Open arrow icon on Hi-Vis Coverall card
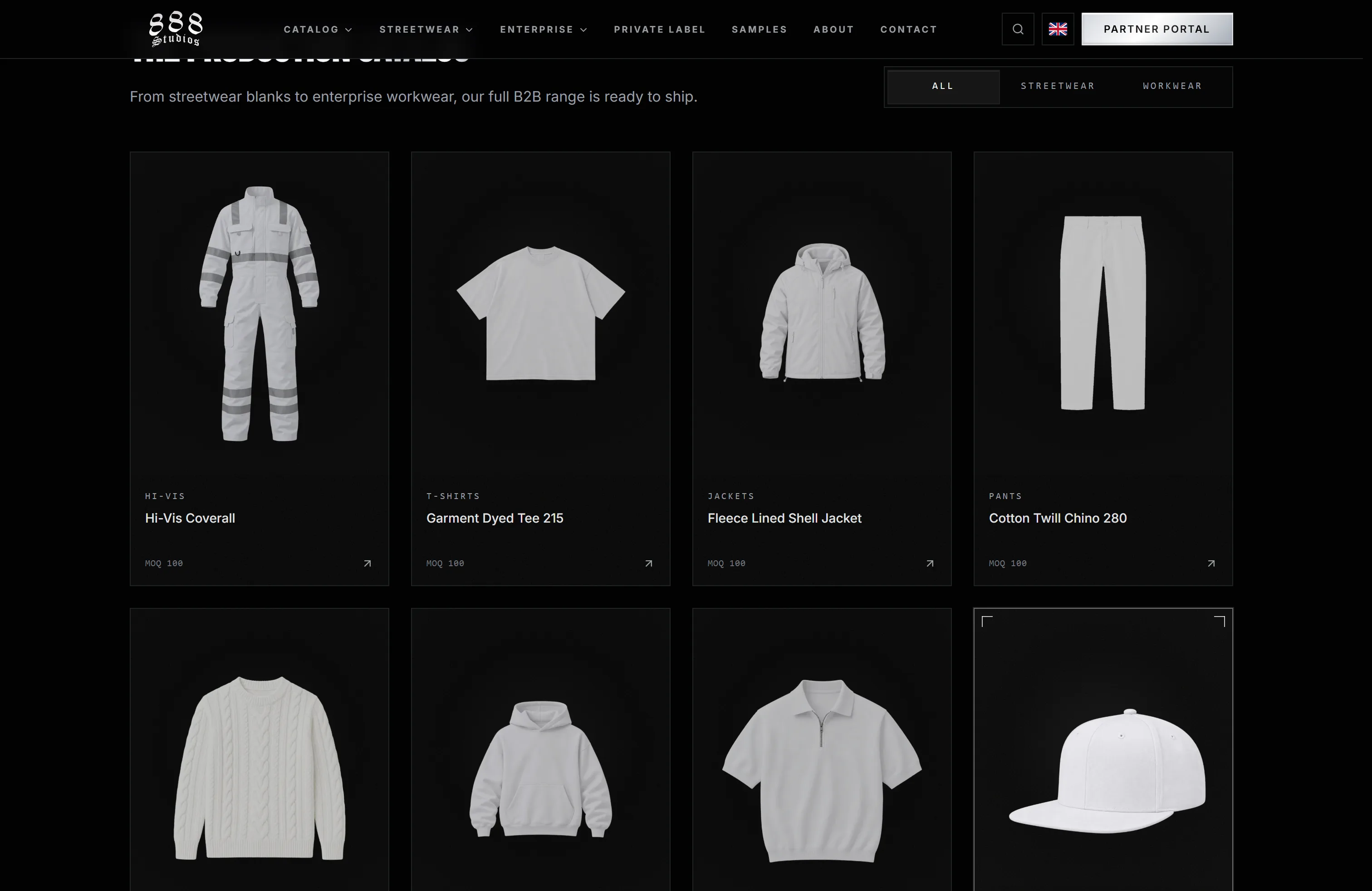The height and width of the screenshot is (891, 1372). (x=367, y=563)
